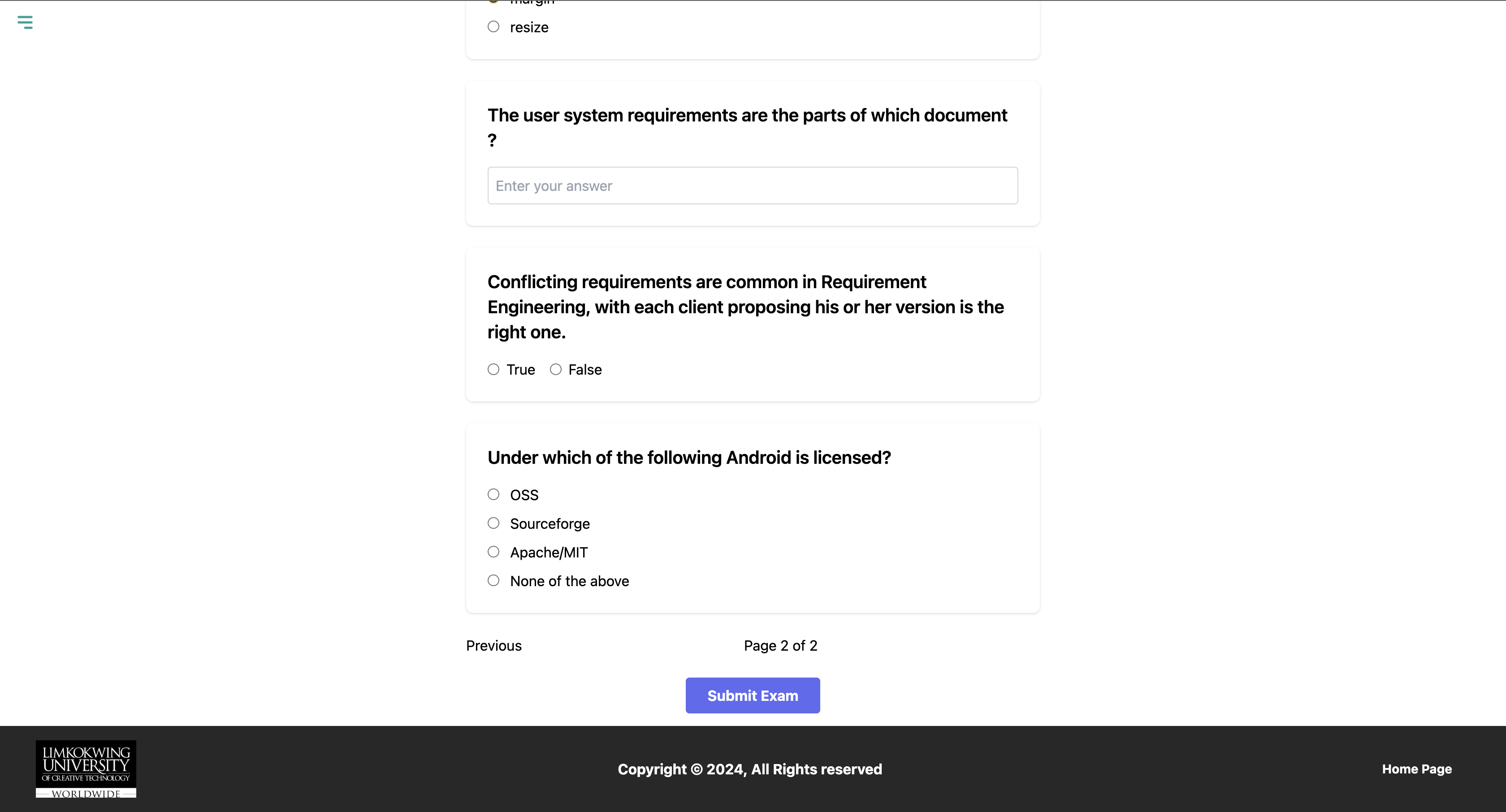This screenshot has height=812, width=1506.
Task: Select the resize radio option
Action: point(493,27)
